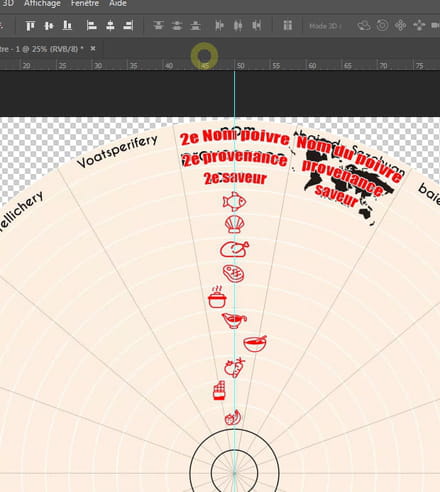This screenshot has height=492, width=440.
Task: Select the 3D slide object icon
Action: [419, 26]
